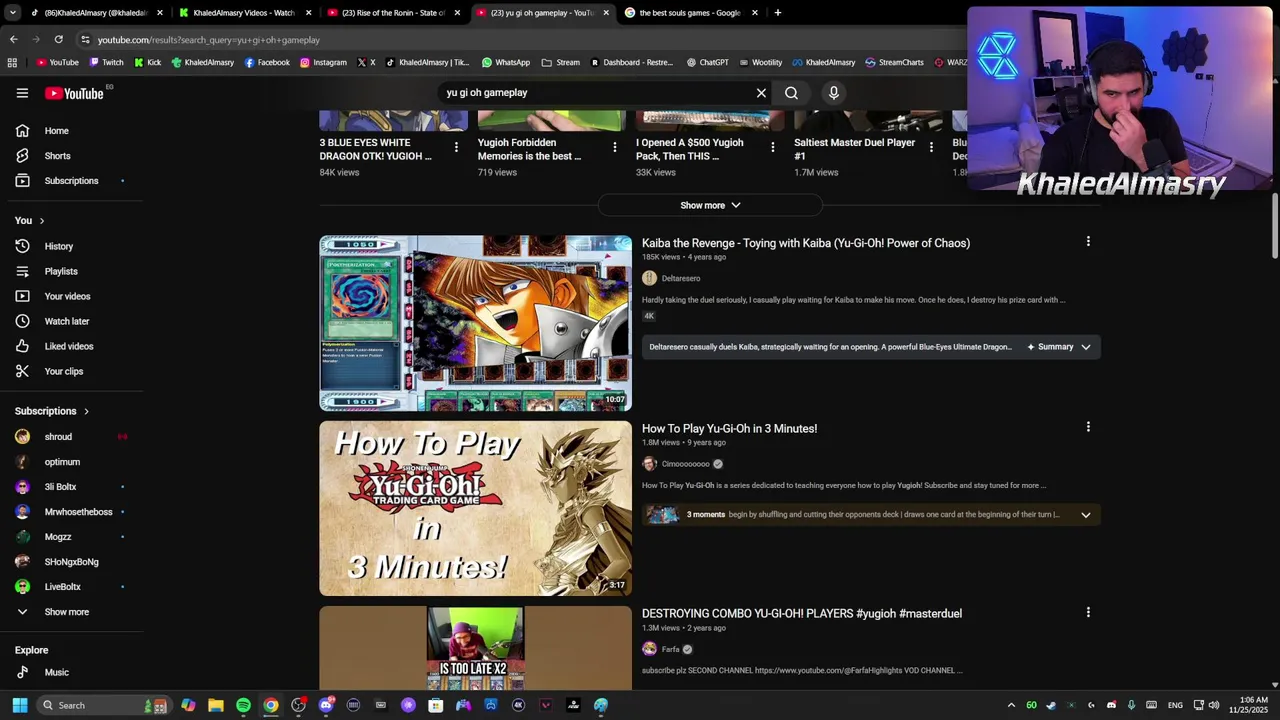
Task: Open options for 'Saltiest Master Duel Player' video
Action: pos(931,147)
